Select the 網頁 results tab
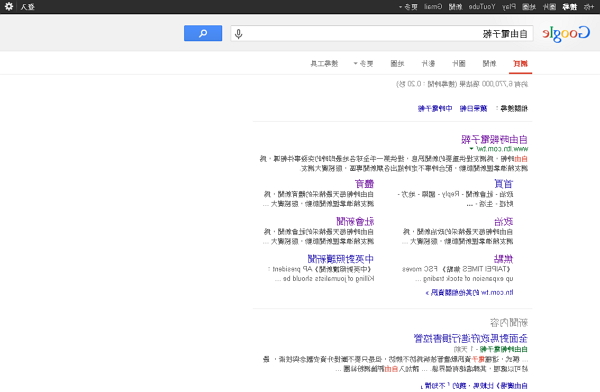The height and width of the screenshot is (392, 600). pyautogui.click(x=520, y=64)
